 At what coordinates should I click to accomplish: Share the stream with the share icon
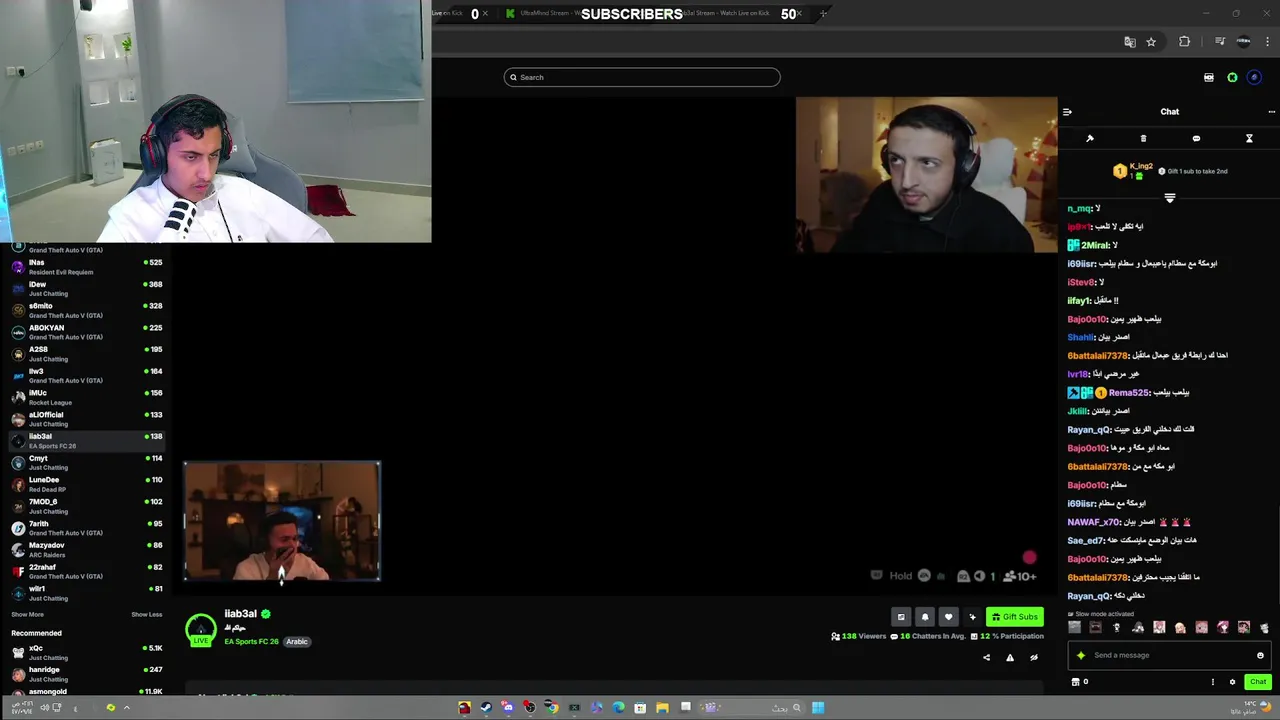[986, 657]
